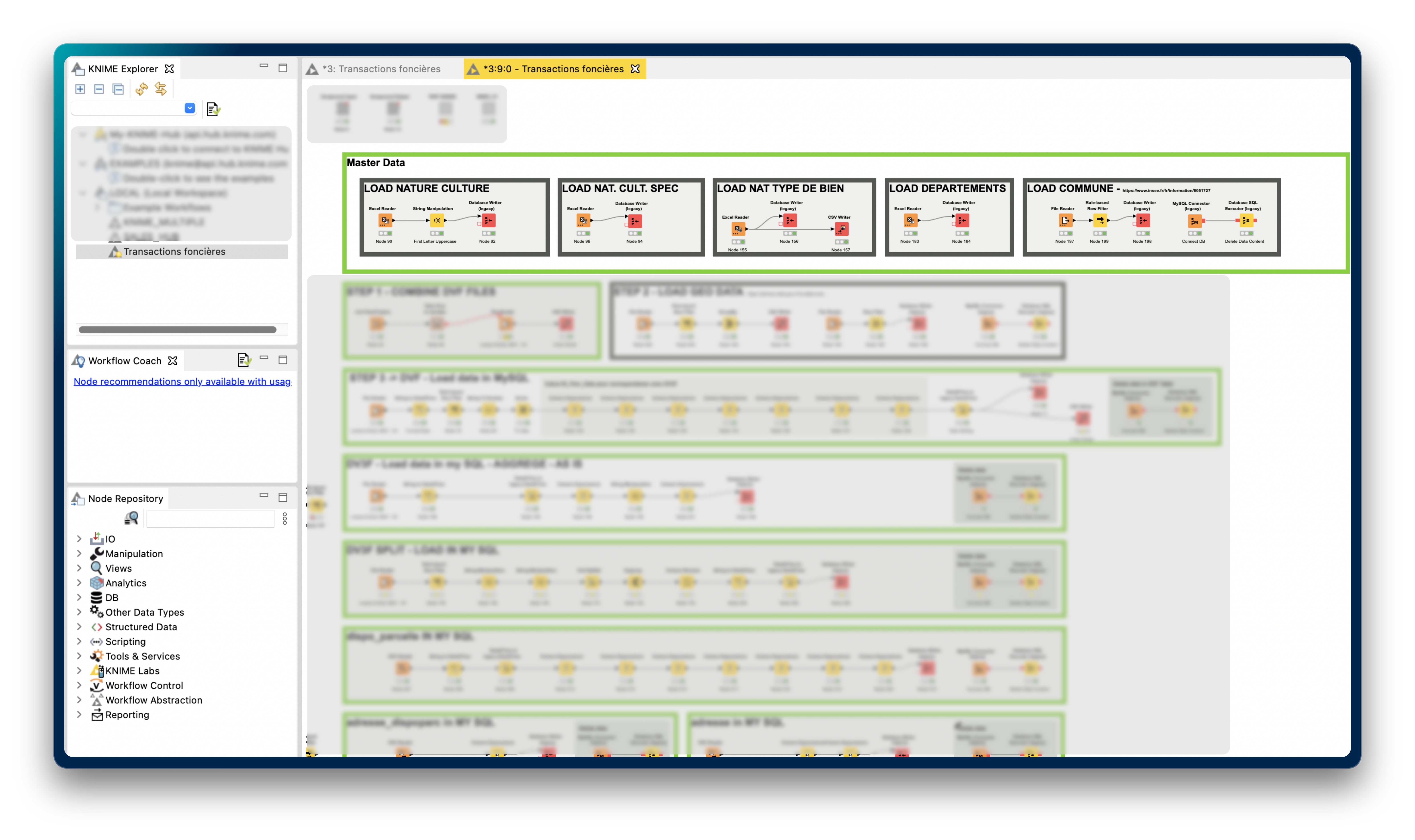
Task: Expand the Structured Data category
Action: (x=79, y=627)
